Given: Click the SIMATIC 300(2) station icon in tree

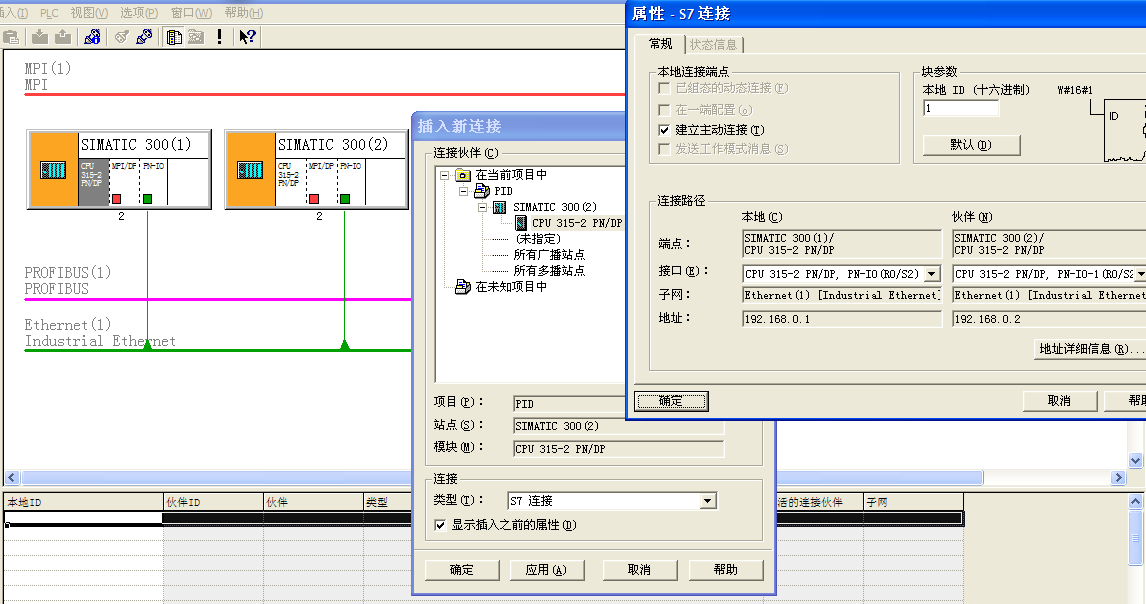Looking at the screenshot, I should pos(500,207).
